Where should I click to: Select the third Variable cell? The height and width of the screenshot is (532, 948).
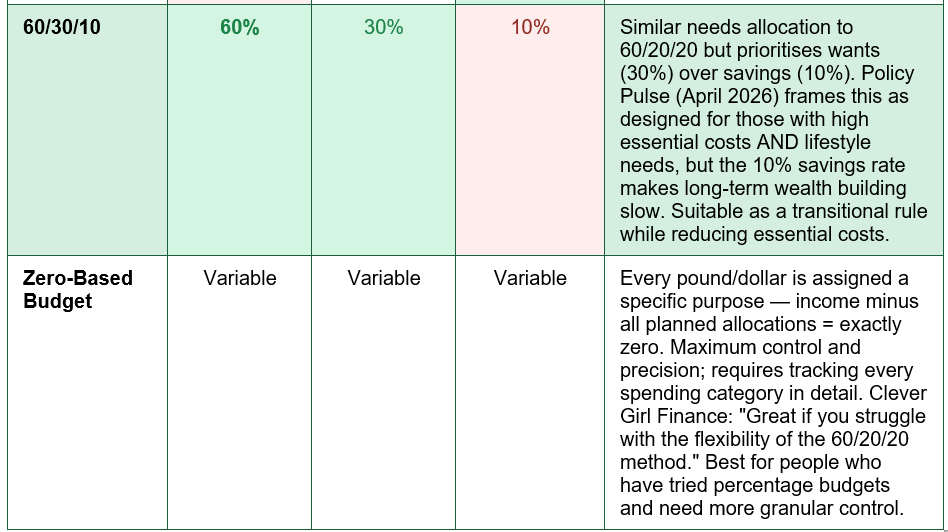530,278
